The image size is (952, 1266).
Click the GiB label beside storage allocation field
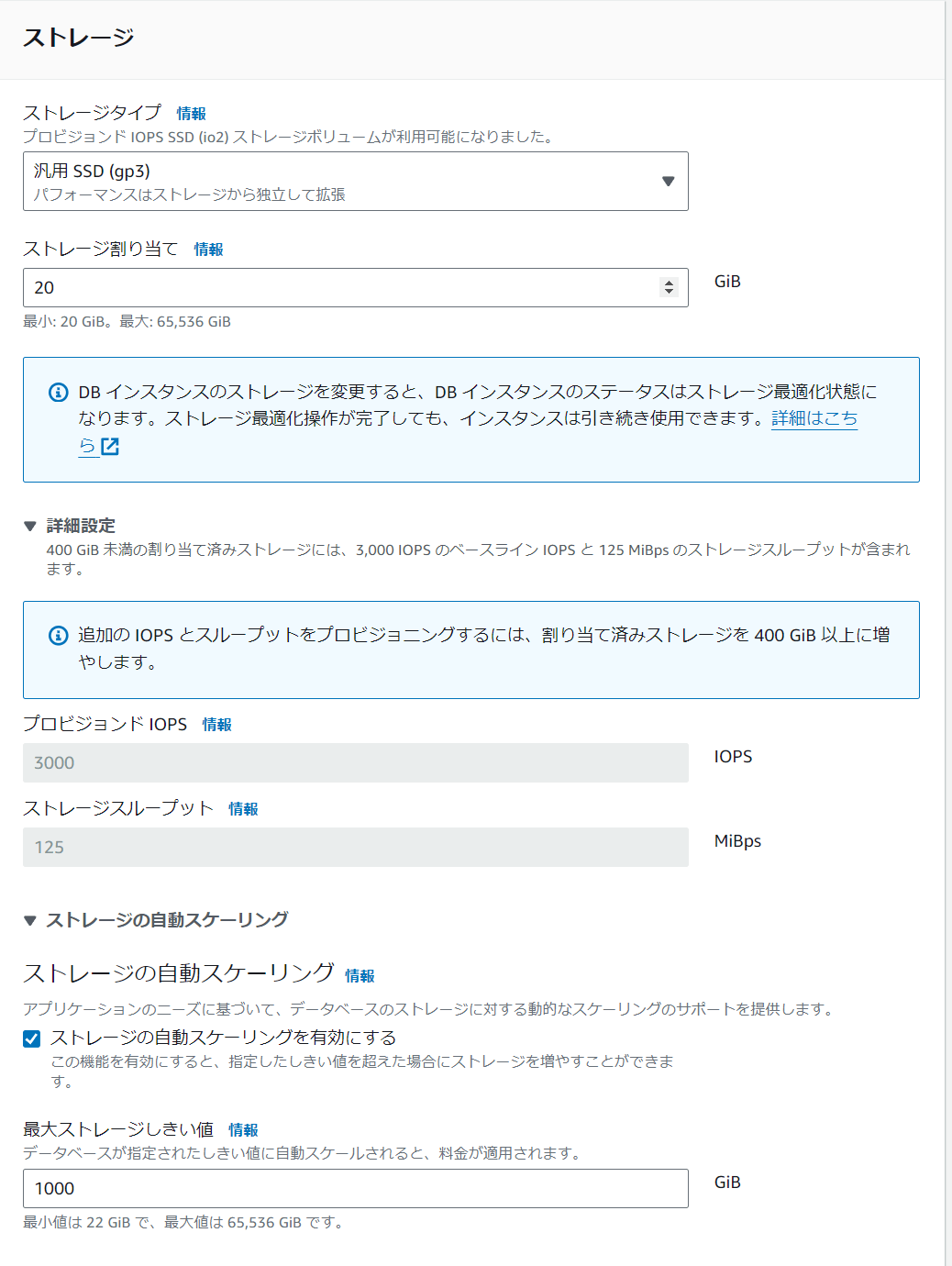click(x=727, y=282)
